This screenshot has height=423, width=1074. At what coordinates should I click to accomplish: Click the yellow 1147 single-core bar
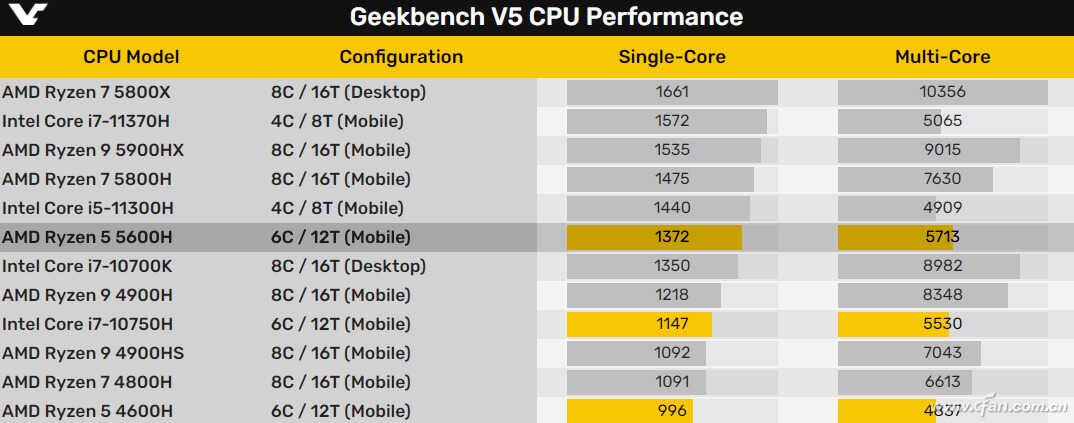pyautogui.click(x=640, y=324)
